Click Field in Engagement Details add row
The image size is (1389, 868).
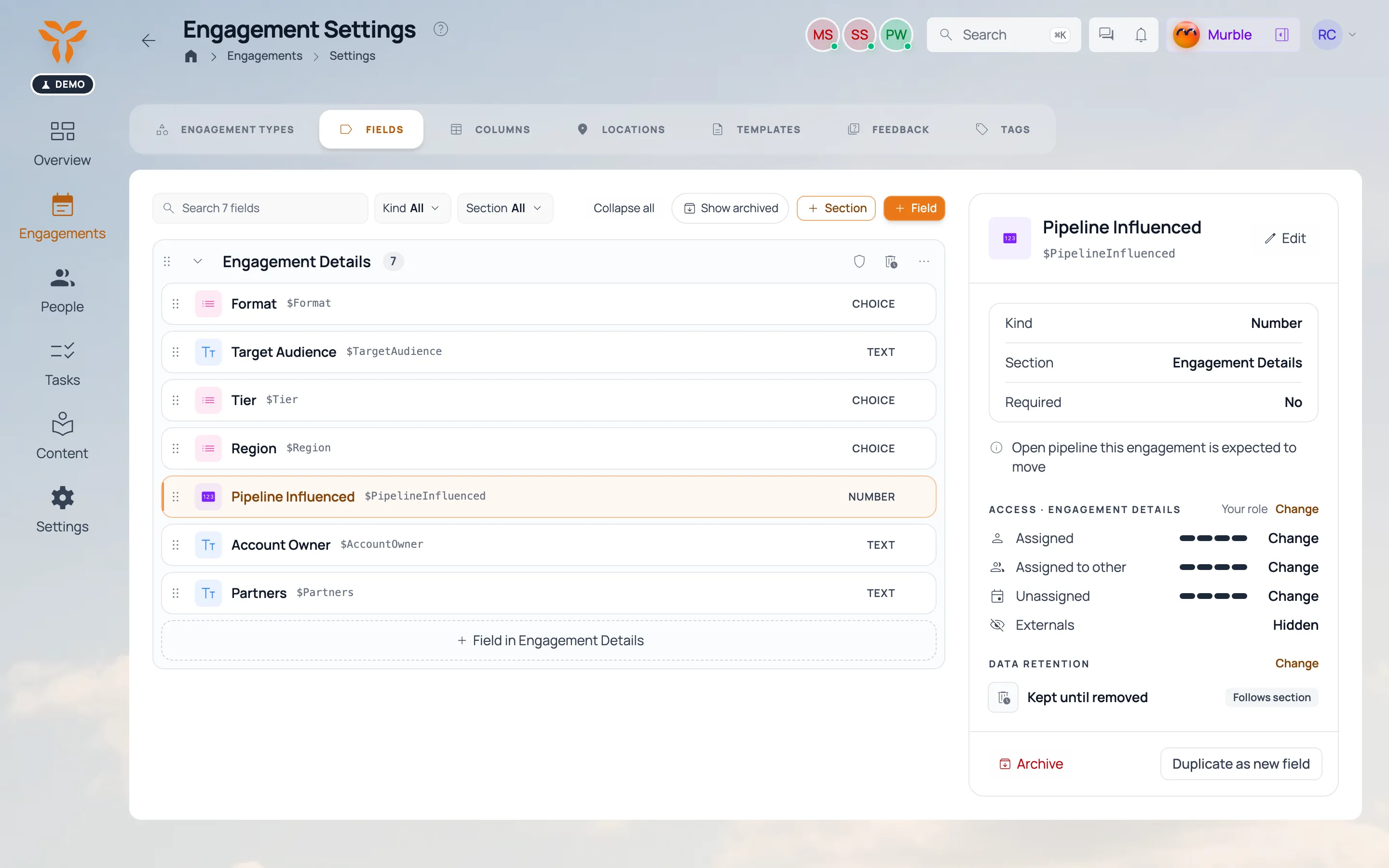point(548,641)
